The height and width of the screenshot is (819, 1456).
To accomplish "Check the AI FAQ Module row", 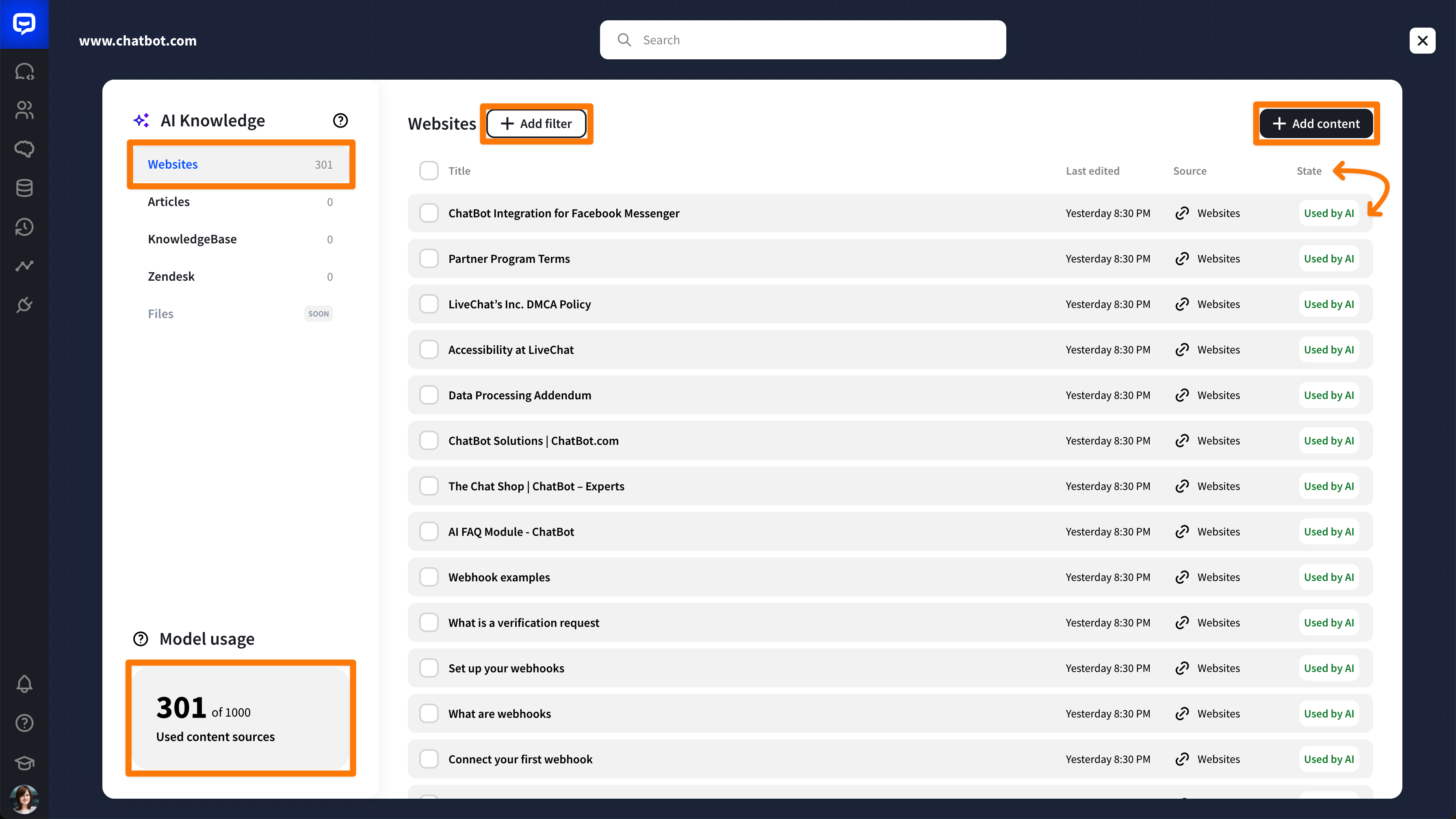I will 429,532.
